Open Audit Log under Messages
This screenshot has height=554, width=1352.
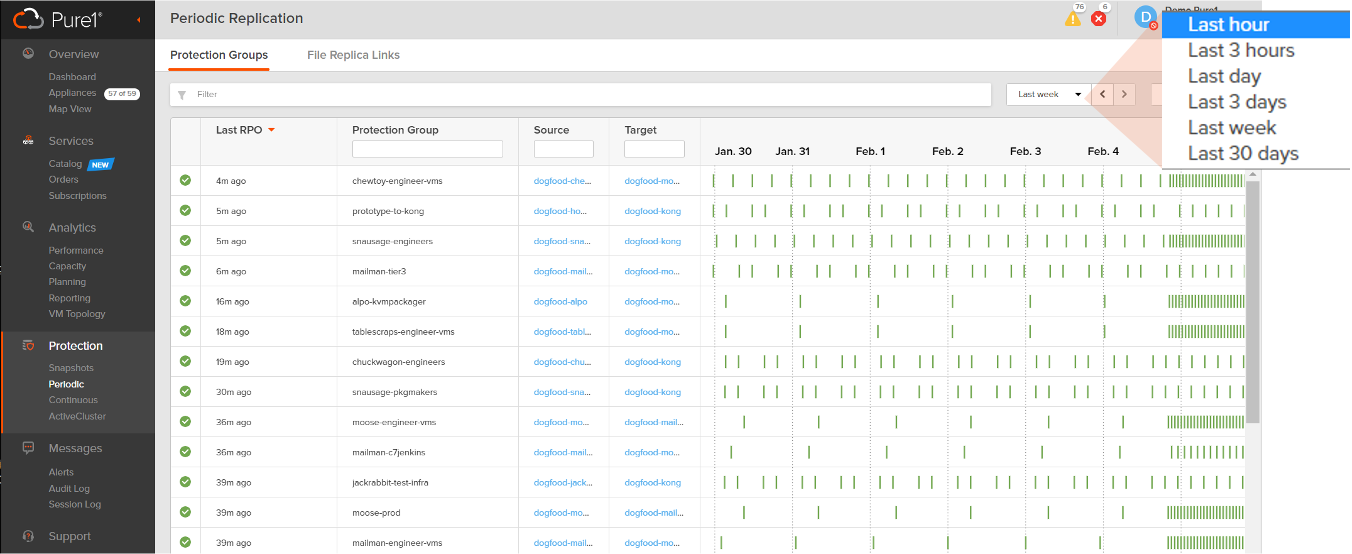pos(69,488)
